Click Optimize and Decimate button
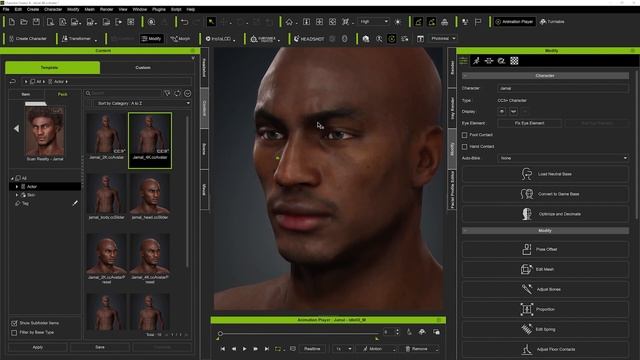Image resolution: width=640 pixels, height=360 pixels. tap(545, 214)
